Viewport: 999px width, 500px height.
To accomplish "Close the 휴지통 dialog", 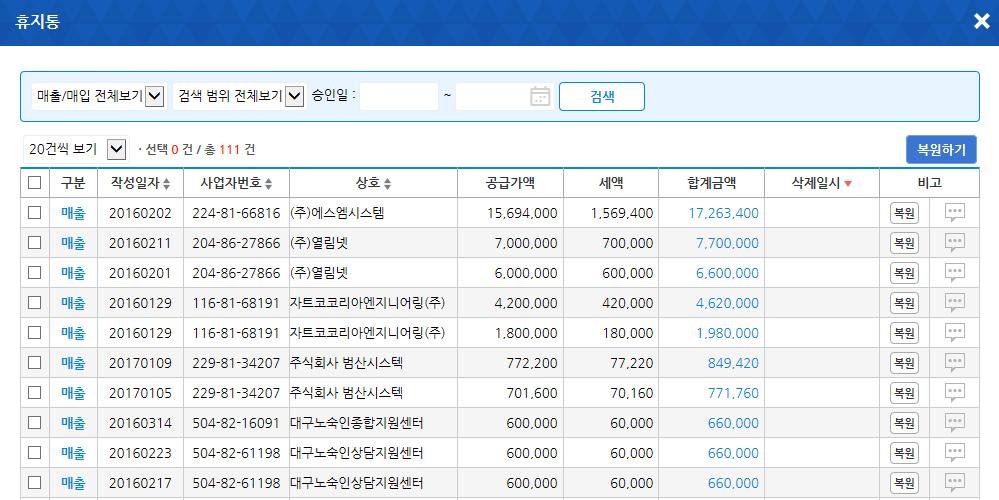I will coord(982,22).
